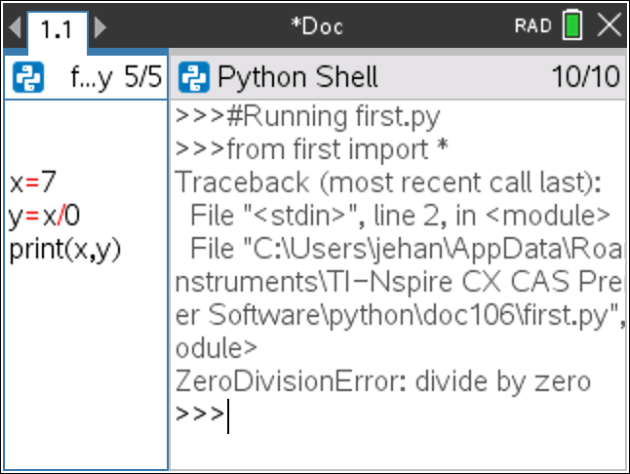Click the Traceback (most recent call last) line
The height and width of the screenshot is (474, 630).
[x=389, y=183]
